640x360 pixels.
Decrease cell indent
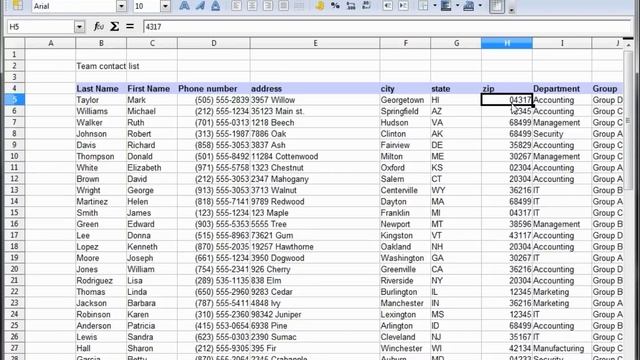[x=388, y=6]
